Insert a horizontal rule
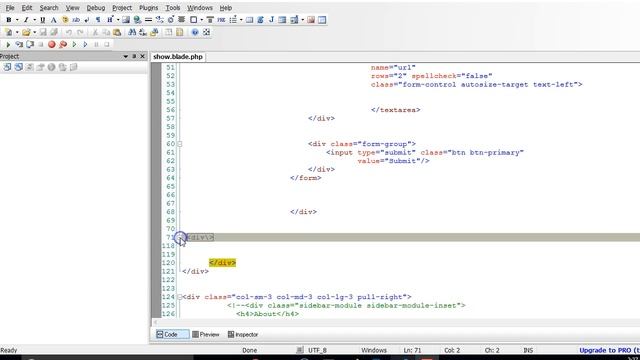Image resolution: width=640 pixels, height=360 pixels. coord(148,20)
